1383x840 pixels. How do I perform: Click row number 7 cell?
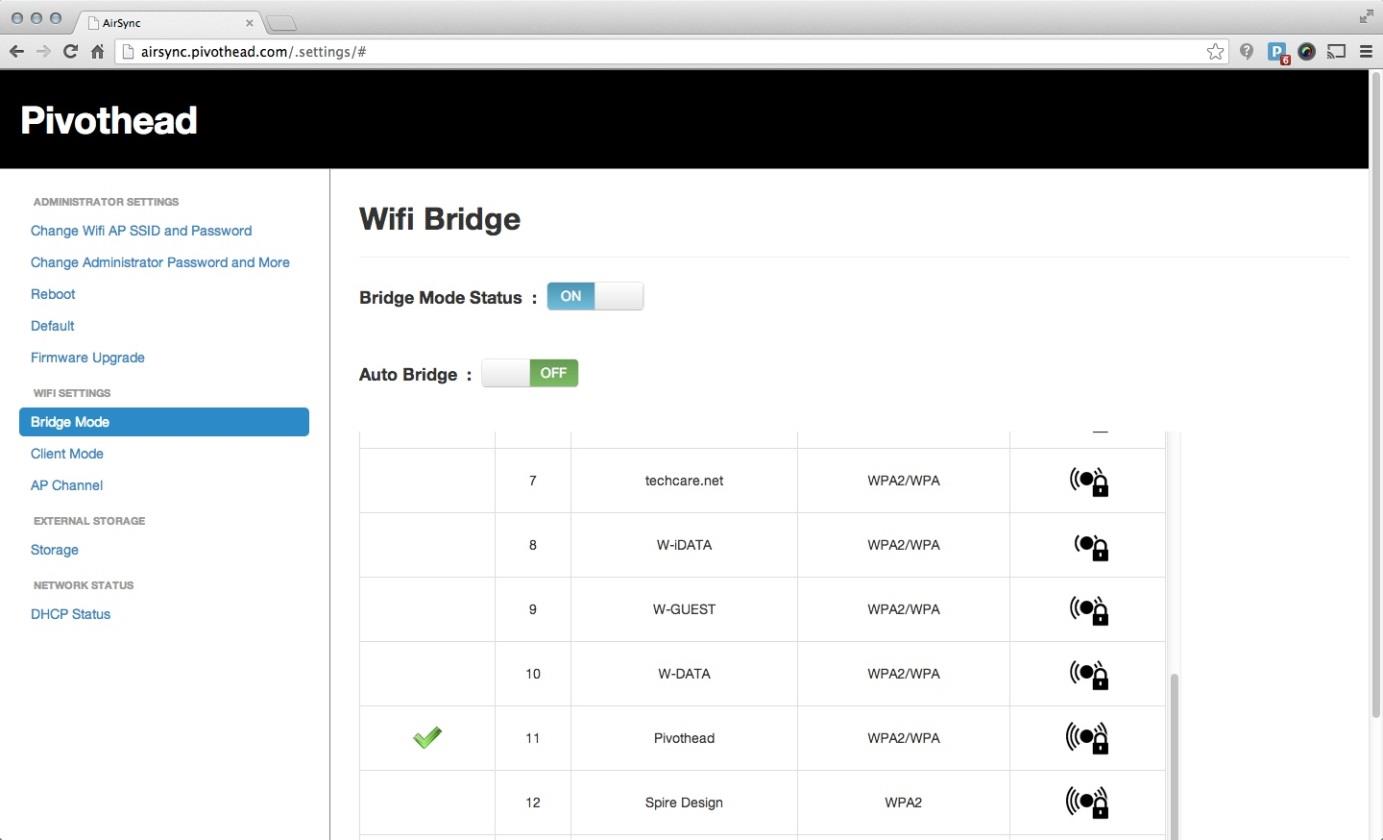pos(533,481)
